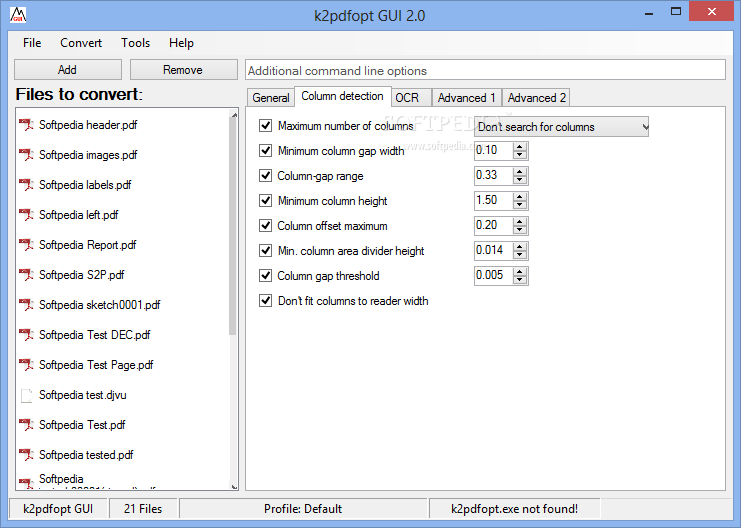This screenshot has width=741, height=528.
Task: Decrease Column gap threshold value
Action: pyautogui.click(x=520, y=280)
